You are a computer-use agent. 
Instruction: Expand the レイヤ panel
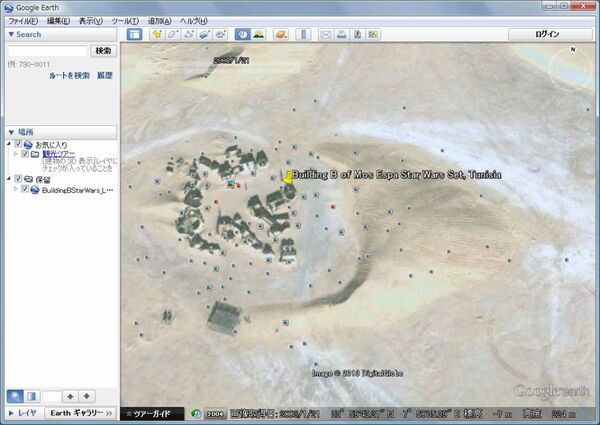23,413
